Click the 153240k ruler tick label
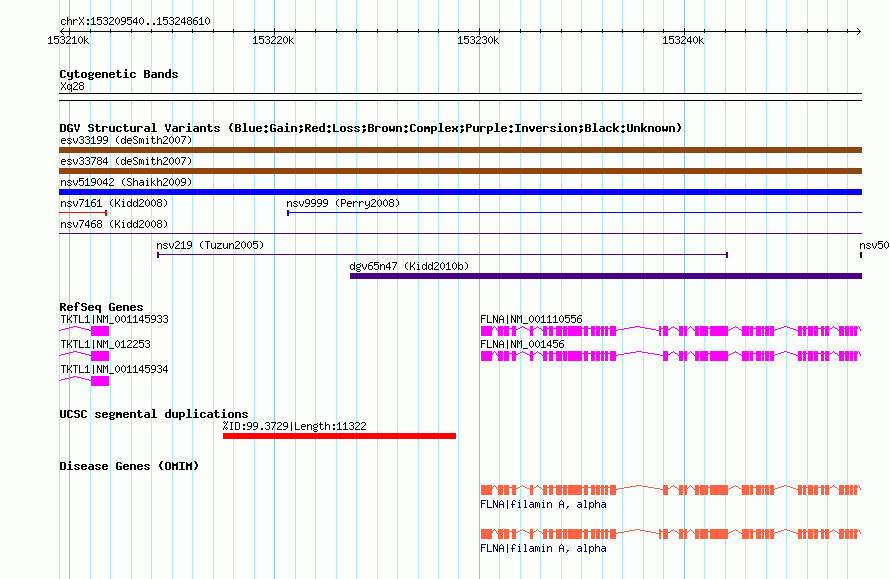Image resolution: width=890 pixels, height=579 pixels. click(x=683, y=40)
